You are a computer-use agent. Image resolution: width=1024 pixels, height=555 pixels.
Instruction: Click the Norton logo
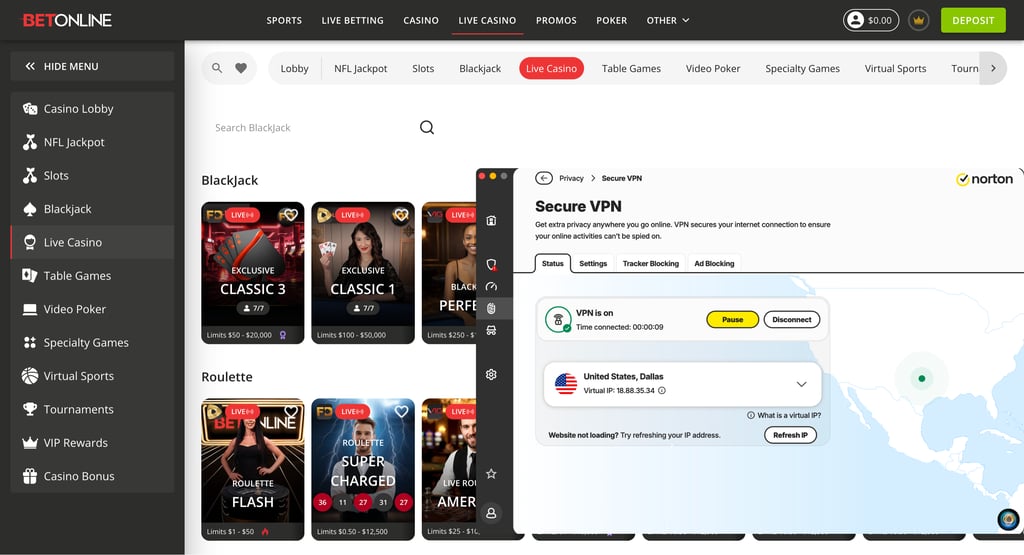point(984,179)
